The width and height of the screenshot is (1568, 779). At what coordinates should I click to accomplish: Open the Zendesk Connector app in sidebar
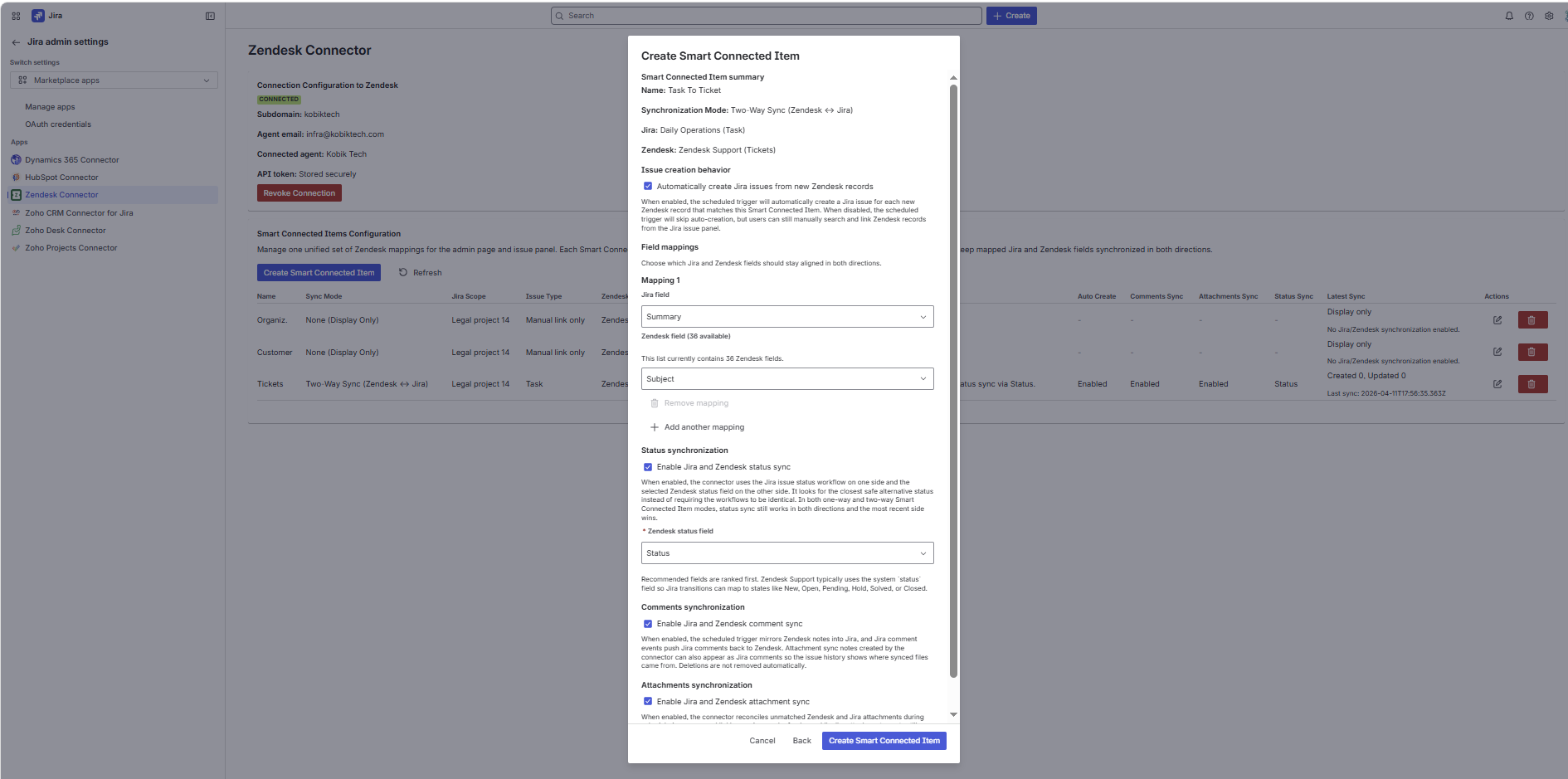pos(60,194)
